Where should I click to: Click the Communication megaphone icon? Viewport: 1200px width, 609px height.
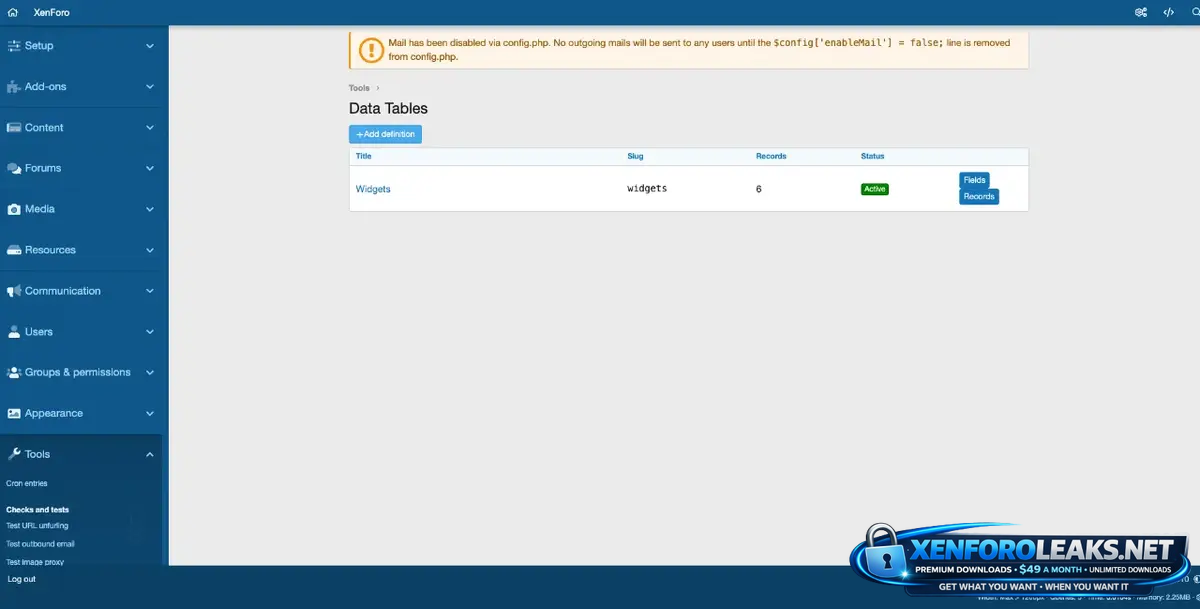[x=14, y=291]
